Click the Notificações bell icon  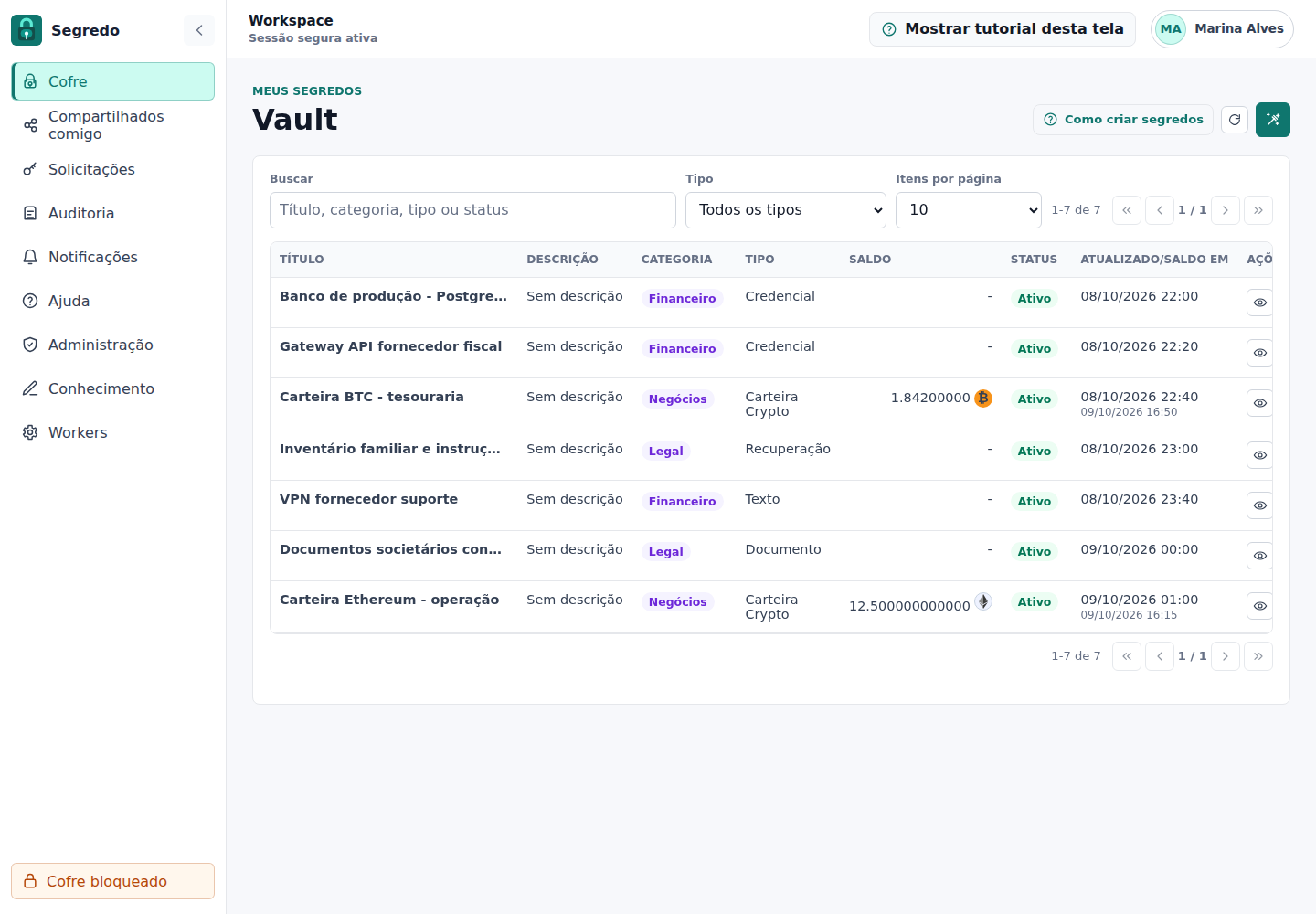coord(30,257)
